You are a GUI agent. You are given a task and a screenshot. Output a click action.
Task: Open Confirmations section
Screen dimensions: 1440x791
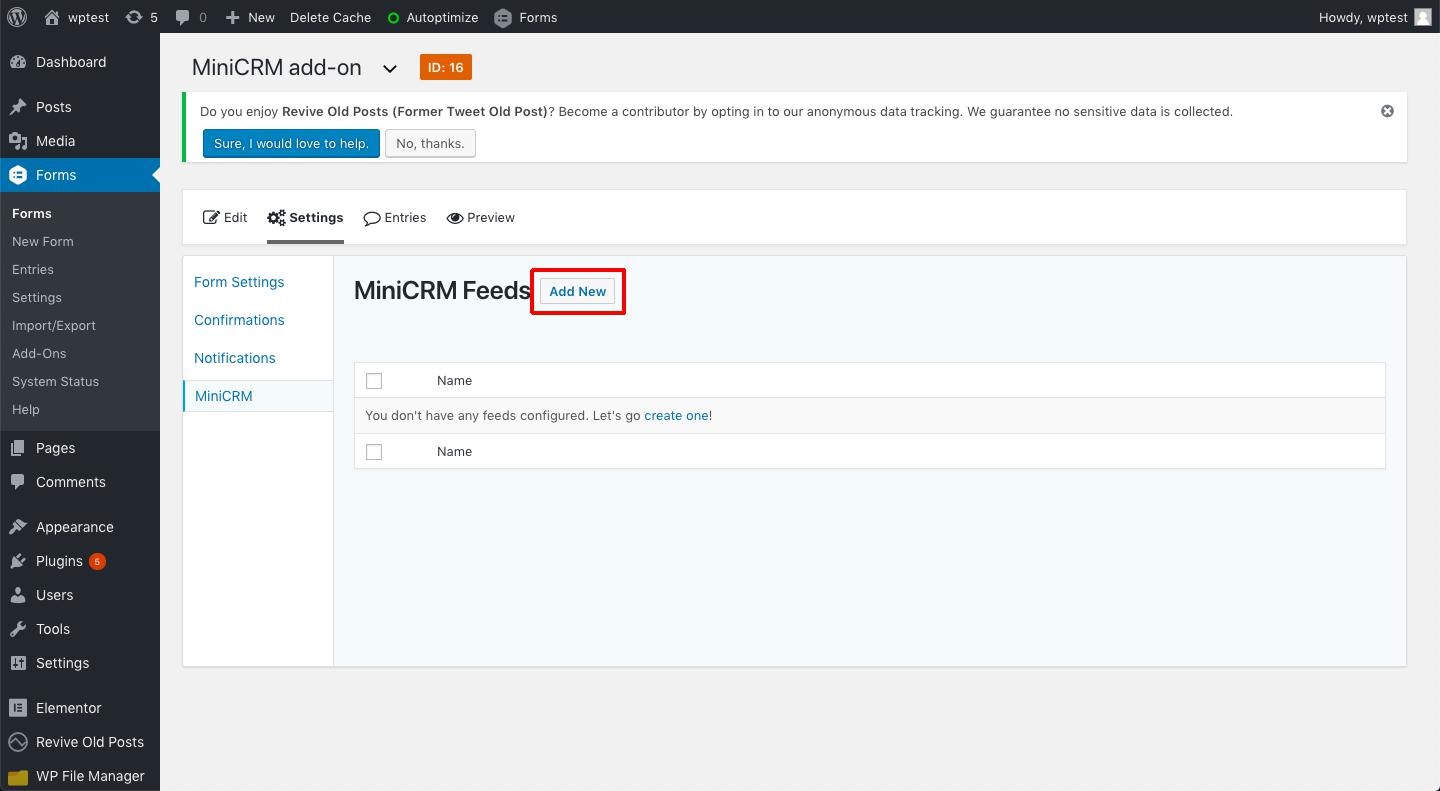pyautogui.click(x=239, y=320)
